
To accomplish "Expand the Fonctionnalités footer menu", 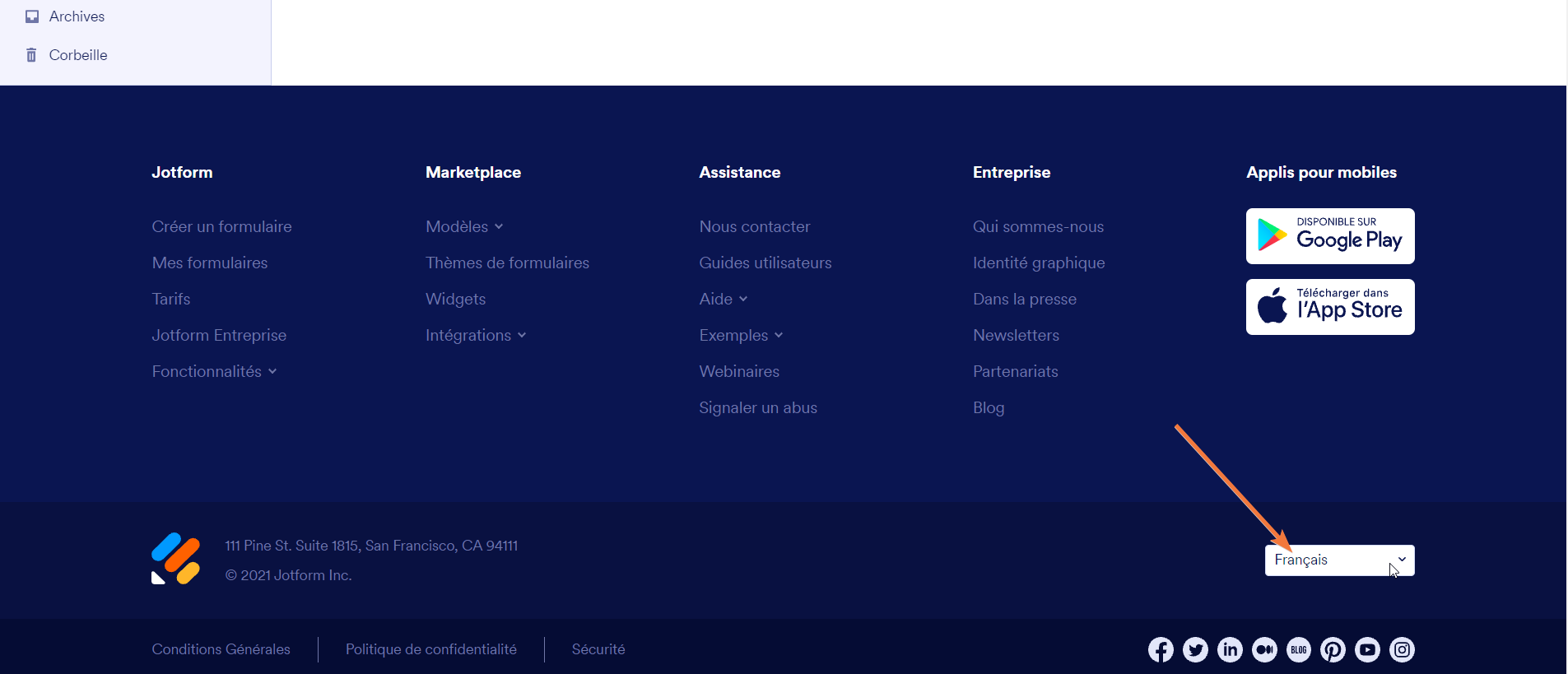I will point(214,372).
